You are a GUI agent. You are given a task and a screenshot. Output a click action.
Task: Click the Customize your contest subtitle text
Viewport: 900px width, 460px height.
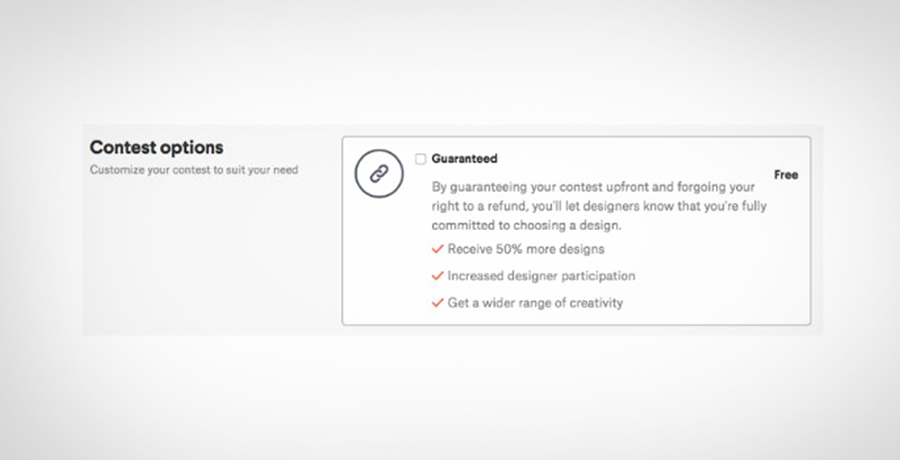point(194,170)
